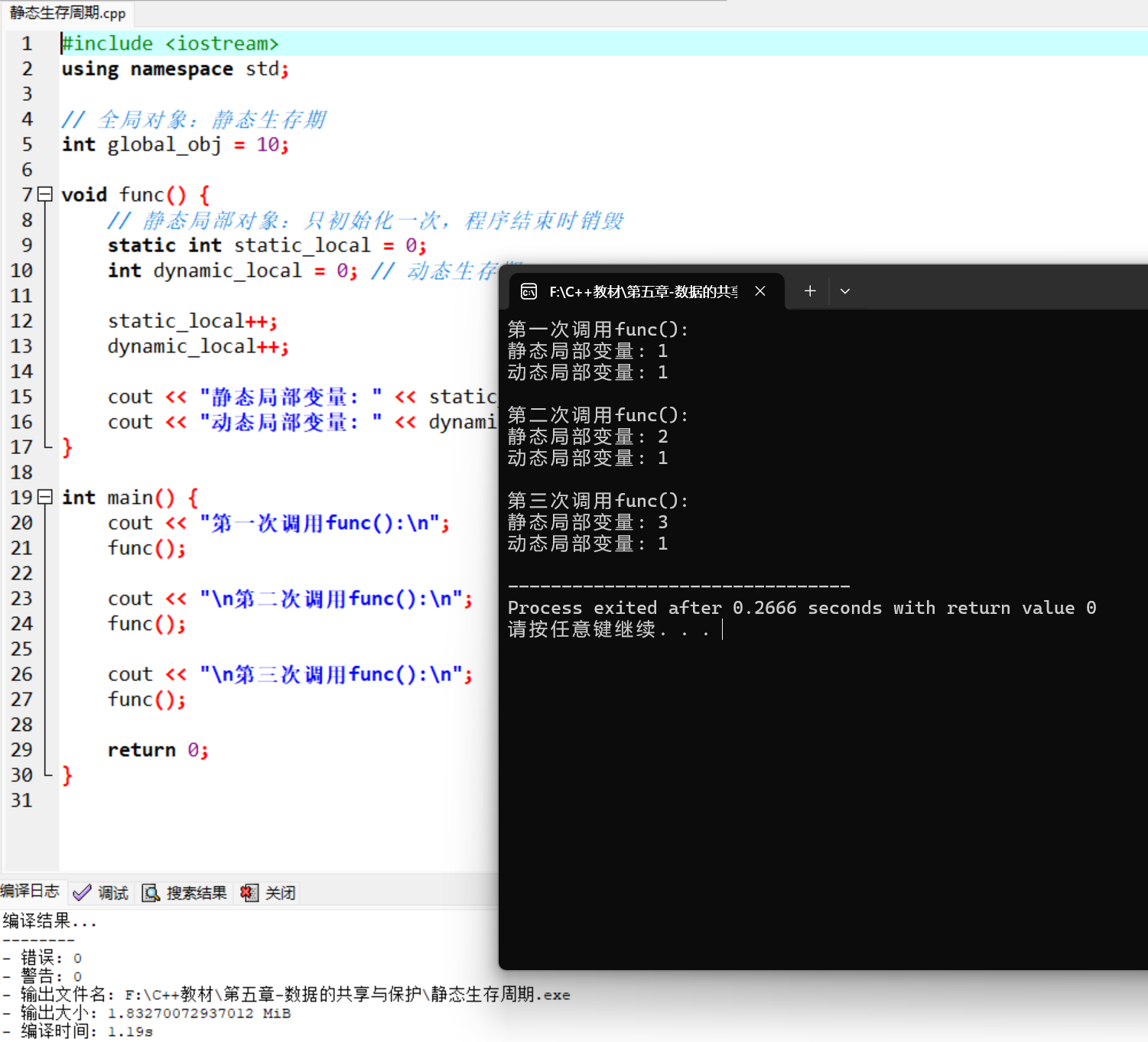Viewport: 1148px width, 1042px height.
Task: Click the line 'int dynamic_local = 0;'
Action: 233,271
